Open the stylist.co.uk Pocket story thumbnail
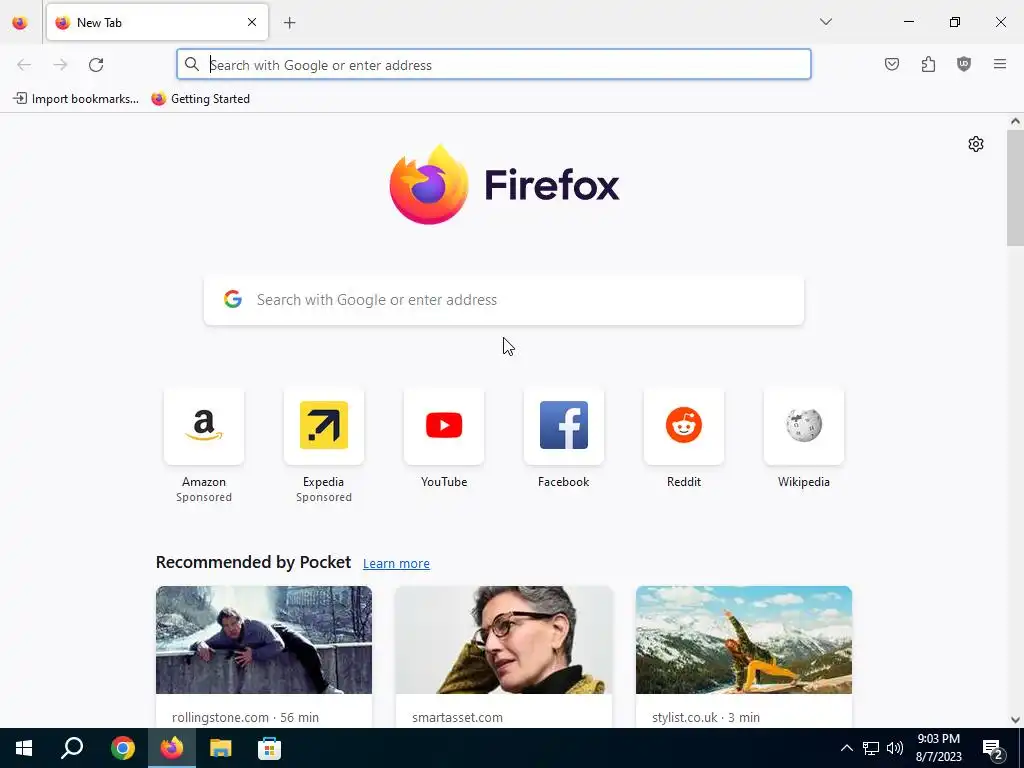The height and width of the screenshot is (768, 1024). (x=744, y=640)
